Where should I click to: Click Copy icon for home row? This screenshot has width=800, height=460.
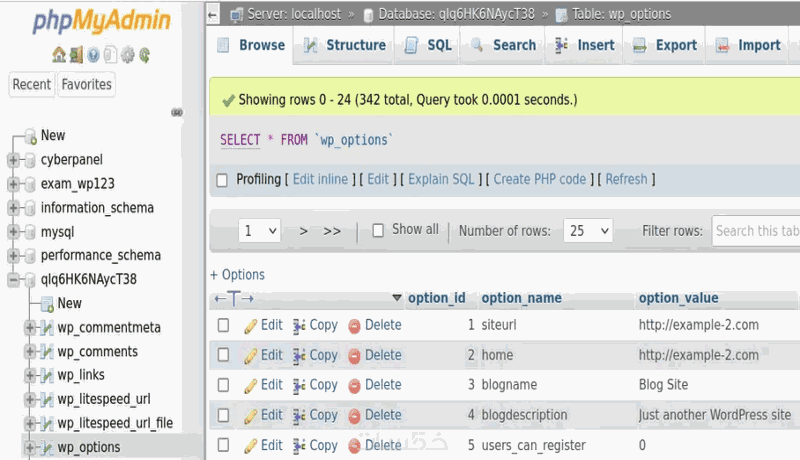point(299,356)
